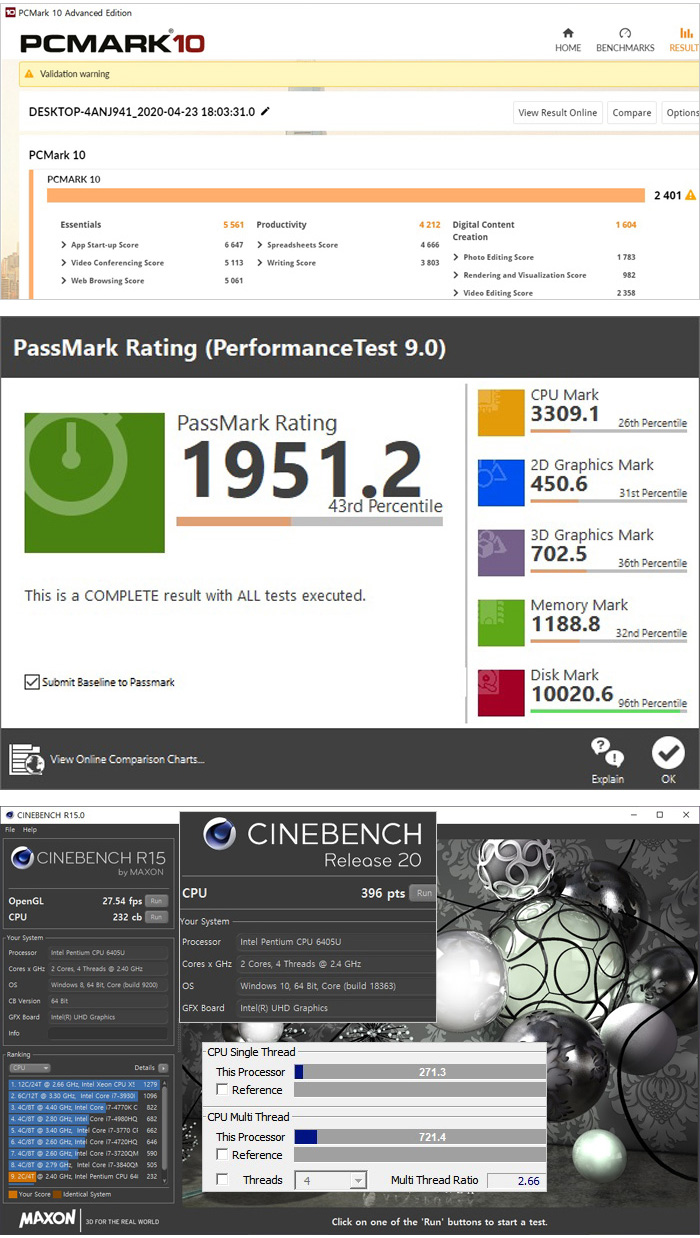
Task: Click the Explain button in PassMark
Action: tap(607, 761)
